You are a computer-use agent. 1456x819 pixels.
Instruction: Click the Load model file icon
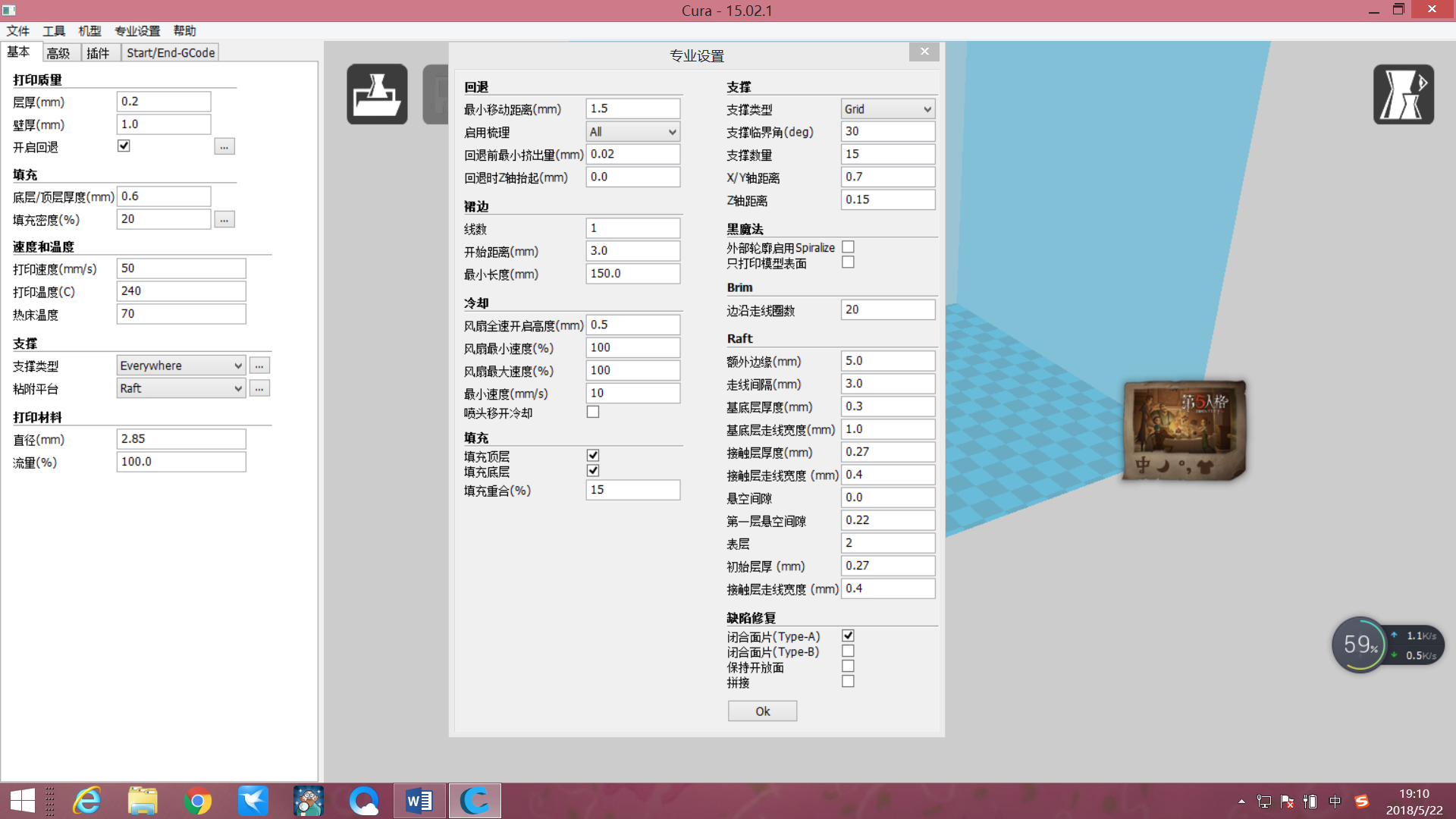pos(377,94)
